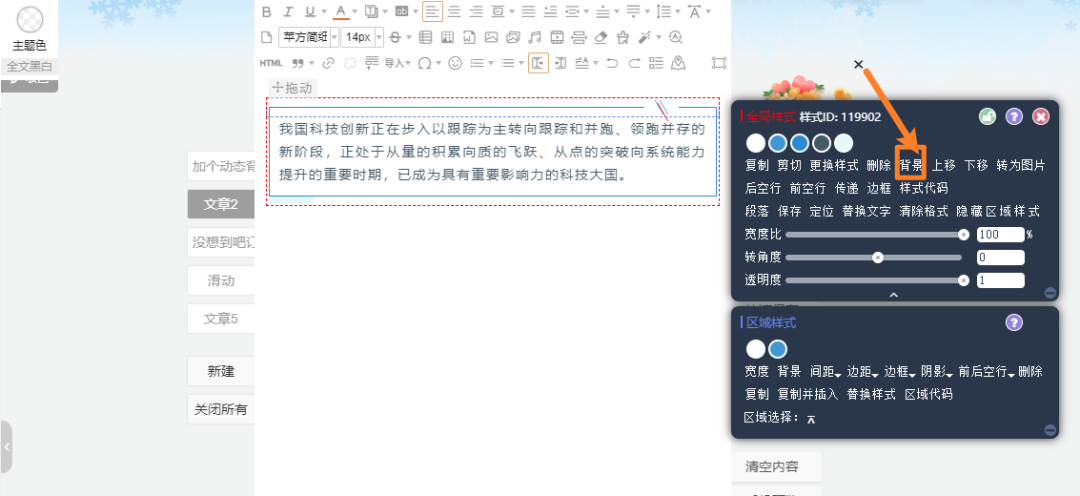1080x496 pixels.
Task: Click the 转角度 slider handle
Action: click(878, 258)
